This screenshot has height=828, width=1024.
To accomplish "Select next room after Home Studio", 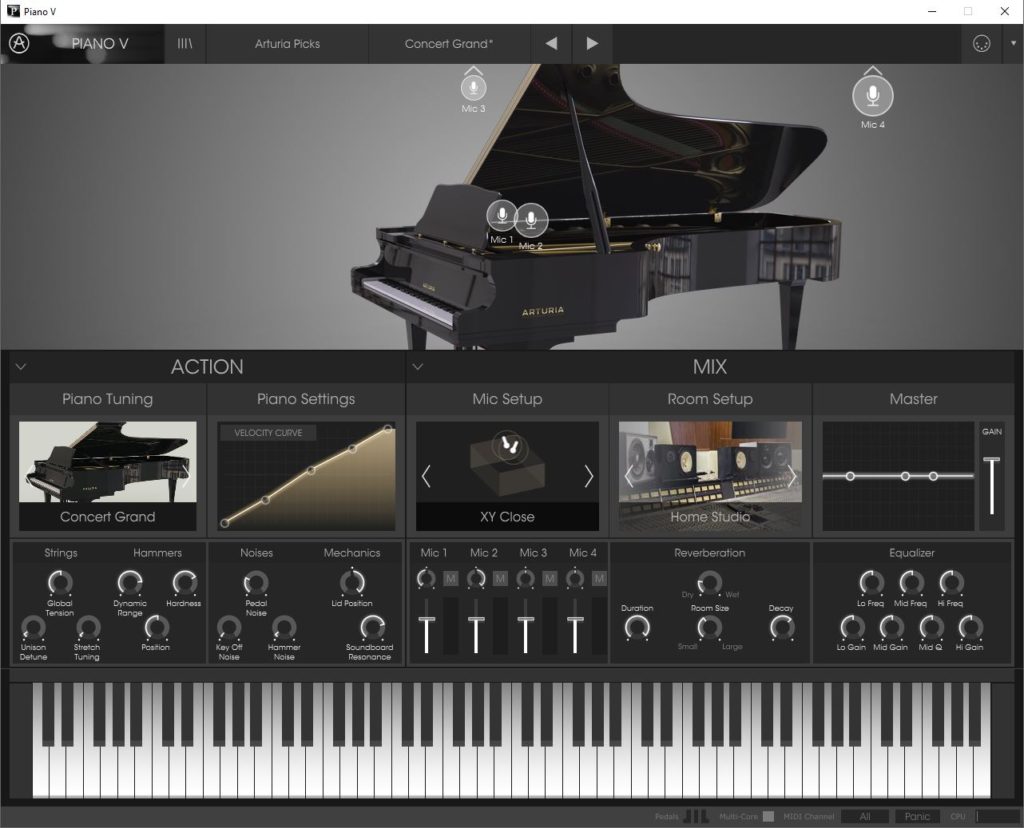I will 792,476.
